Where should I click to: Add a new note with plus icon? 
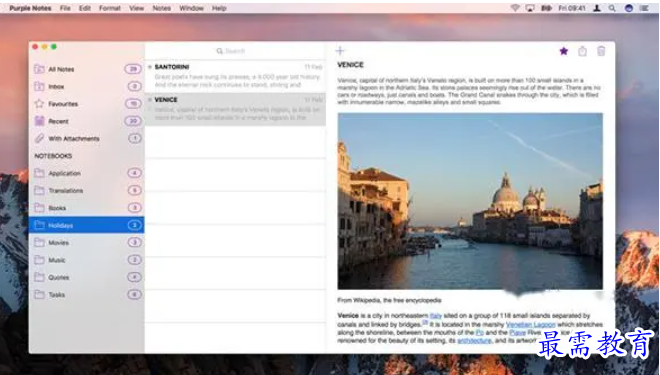pyautogui.click(x=340, y=51)
